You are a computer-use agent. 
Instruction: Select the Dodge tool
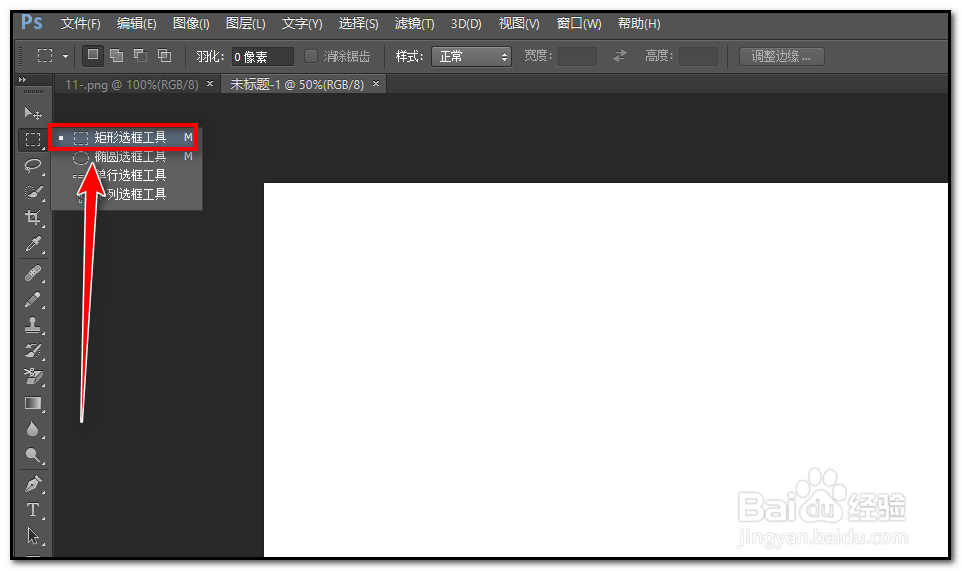[33, 455]
